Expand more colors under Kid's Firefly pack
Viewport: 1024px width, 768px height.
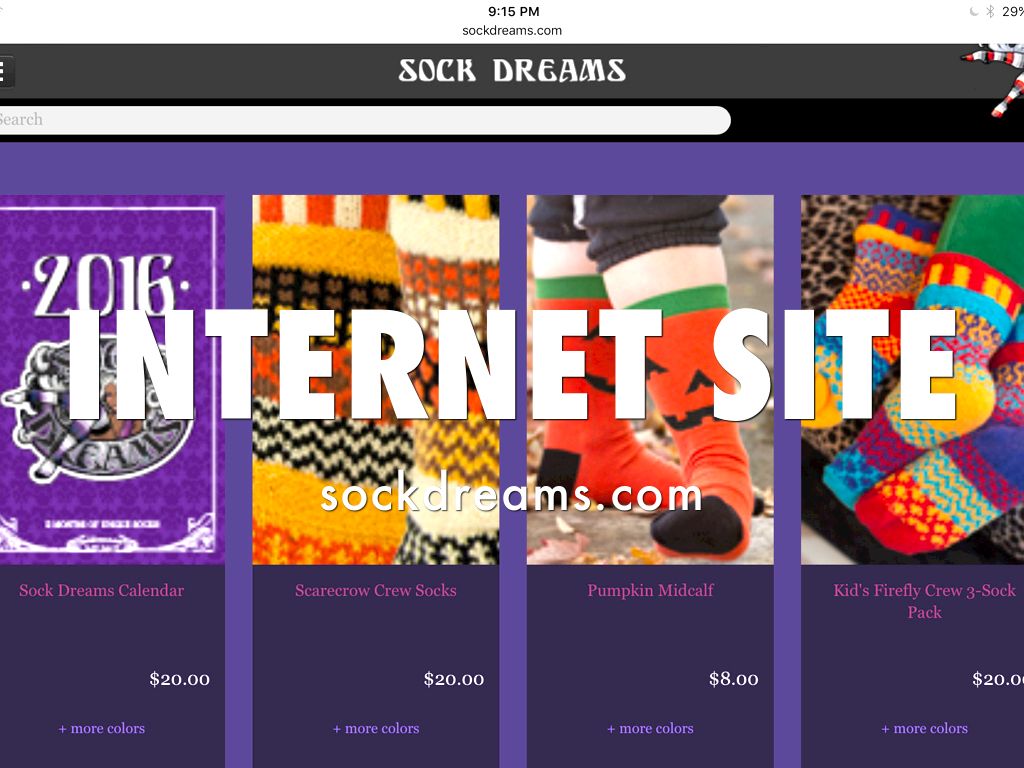(924, 728)
